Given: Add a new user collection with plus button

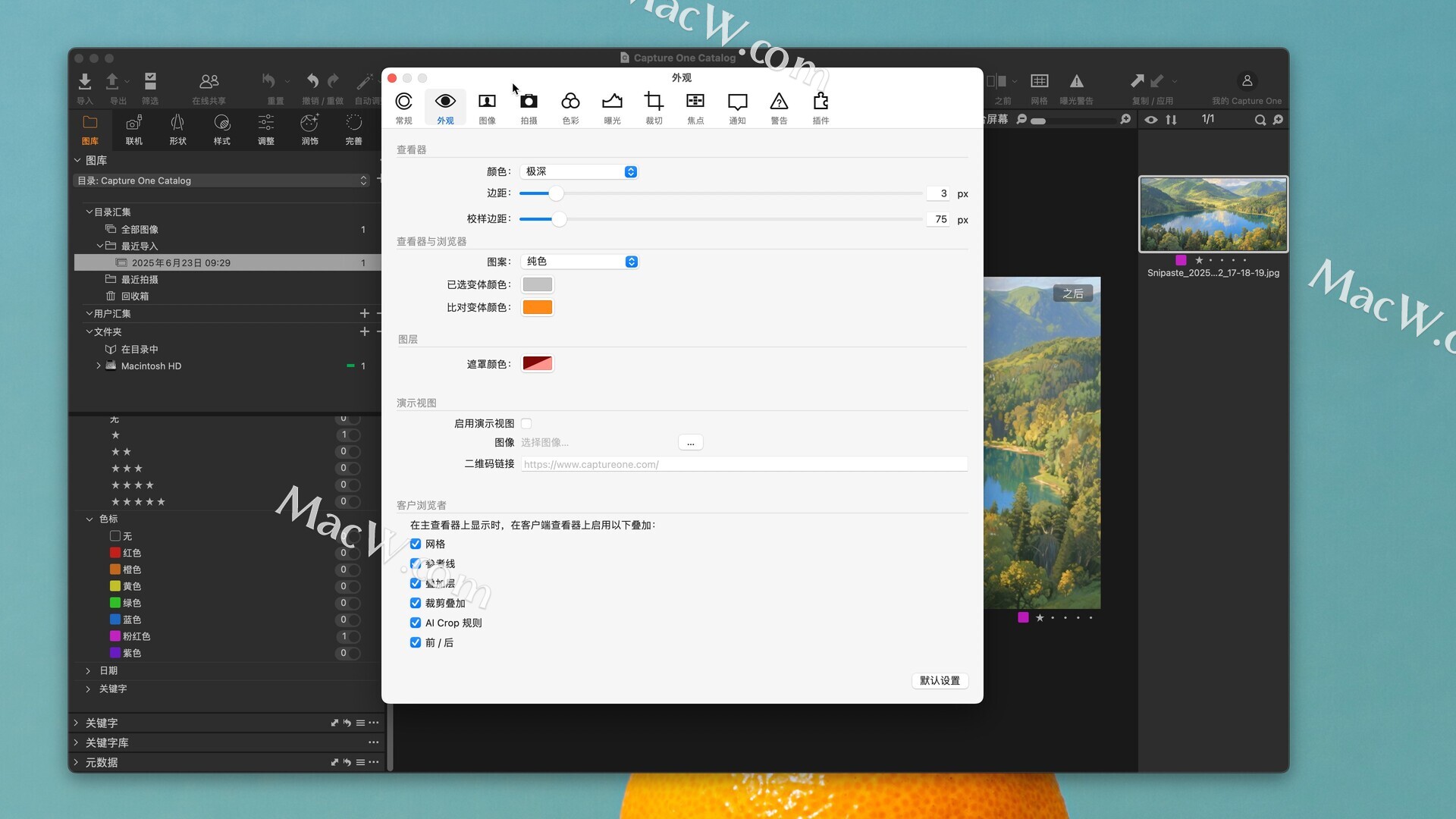Looking at the screenshot, I should pos(365,313).
